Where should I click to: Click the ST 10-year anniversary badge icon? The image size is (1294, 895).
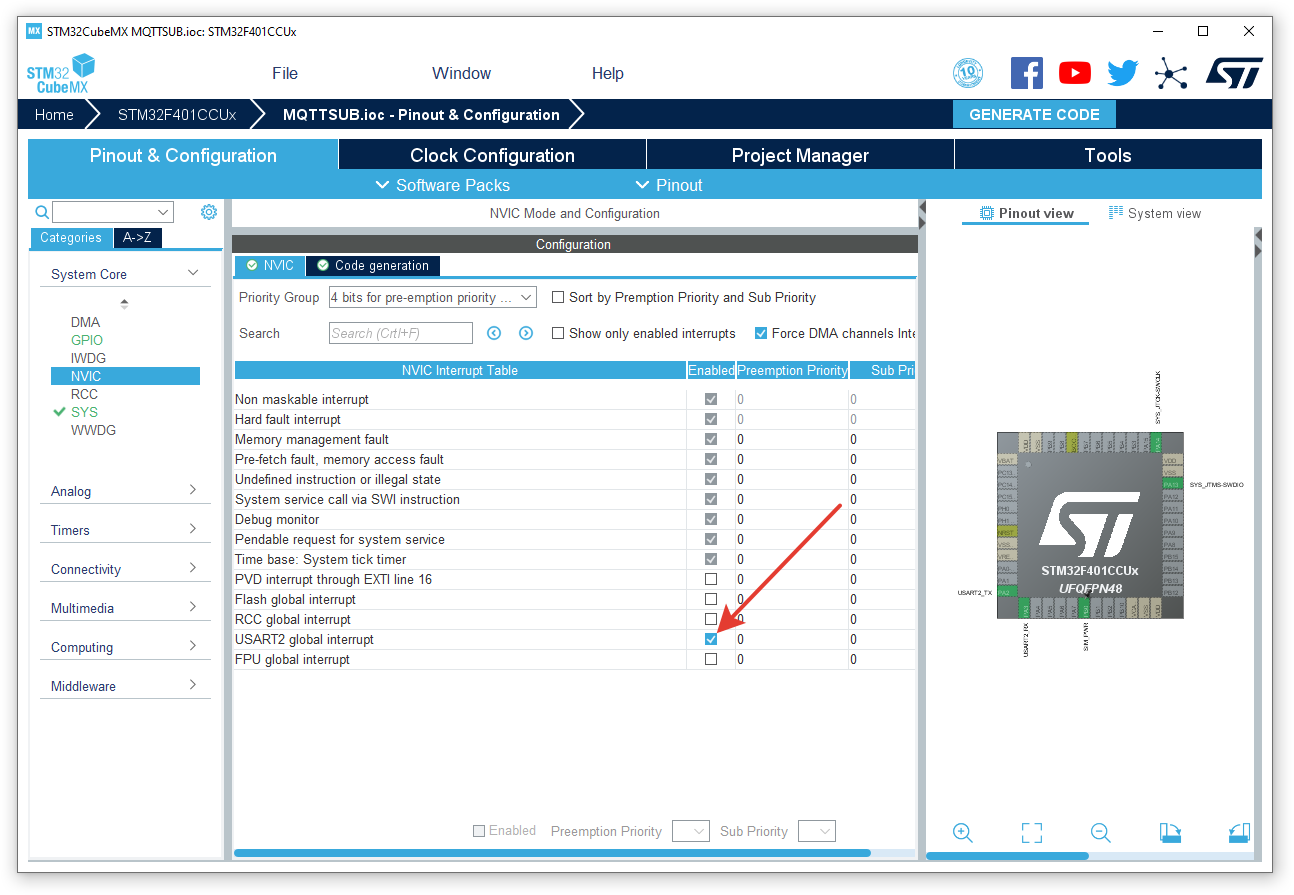(x=968, y=73)
